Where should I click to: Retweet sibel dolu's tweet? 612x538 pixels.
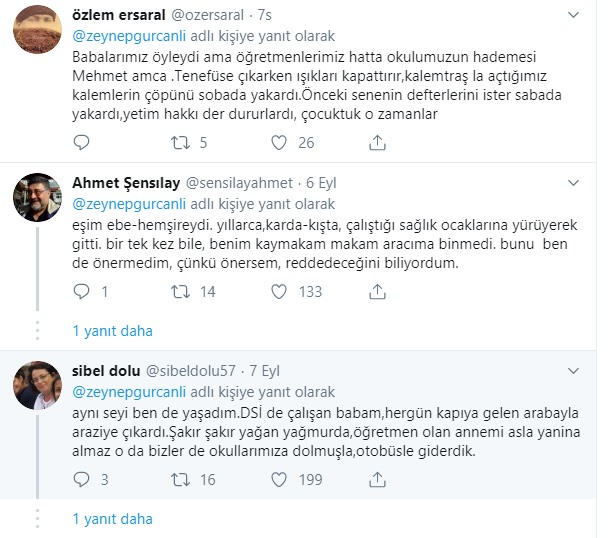click(182, 479)
